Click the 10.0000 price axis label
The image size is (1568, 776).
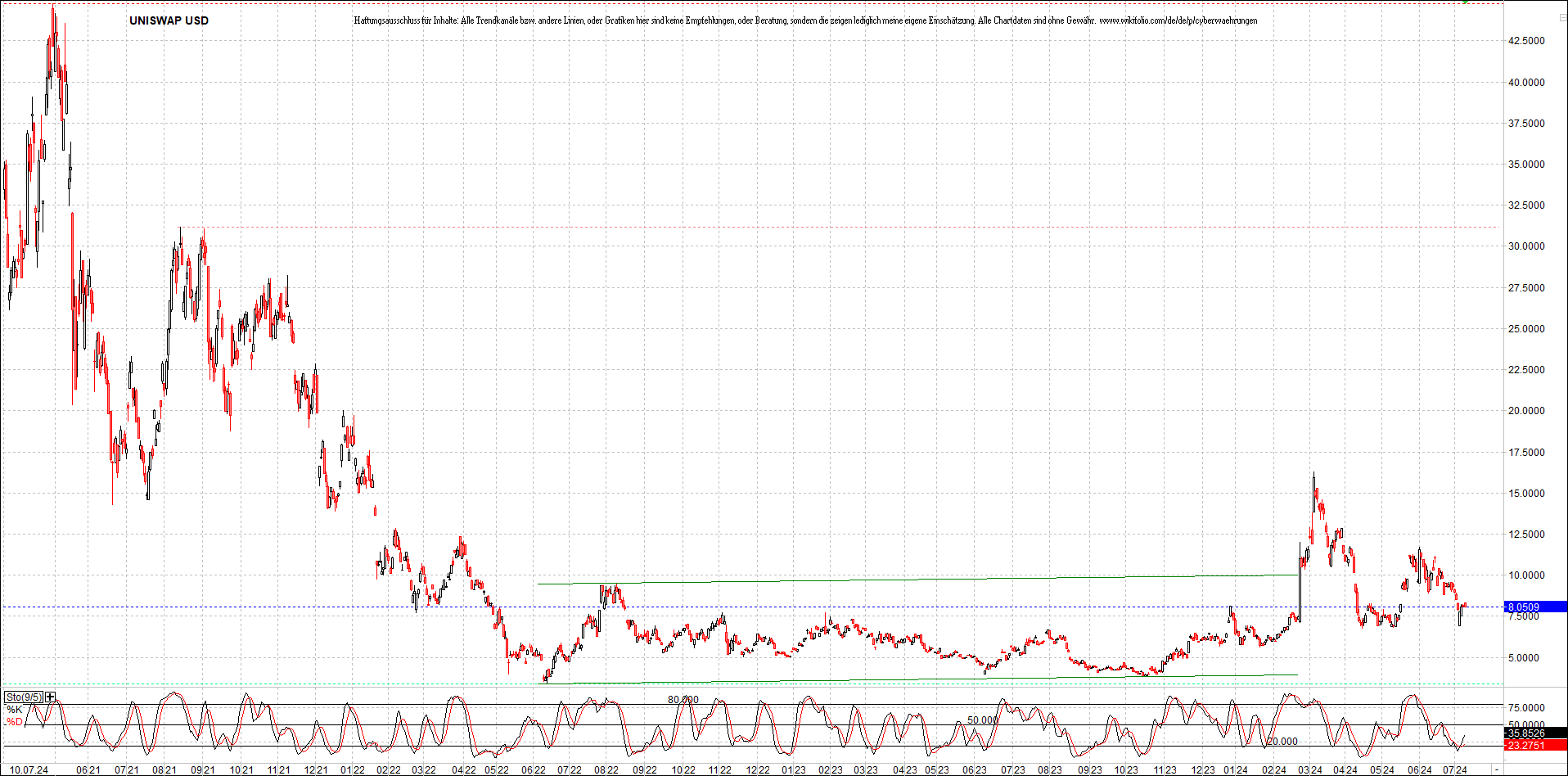[x=1527, y=575]
